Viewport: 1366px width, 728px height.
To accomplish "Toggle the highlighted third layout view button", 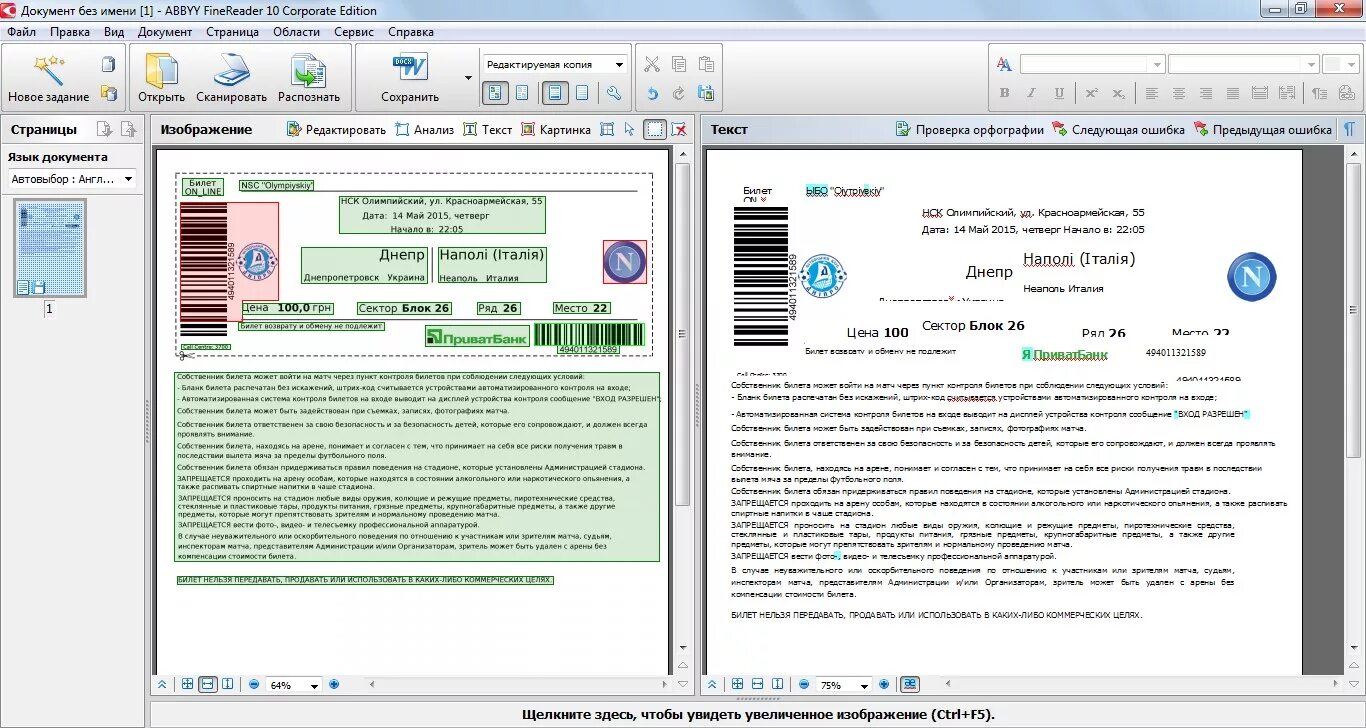I will tap(556, 93).
